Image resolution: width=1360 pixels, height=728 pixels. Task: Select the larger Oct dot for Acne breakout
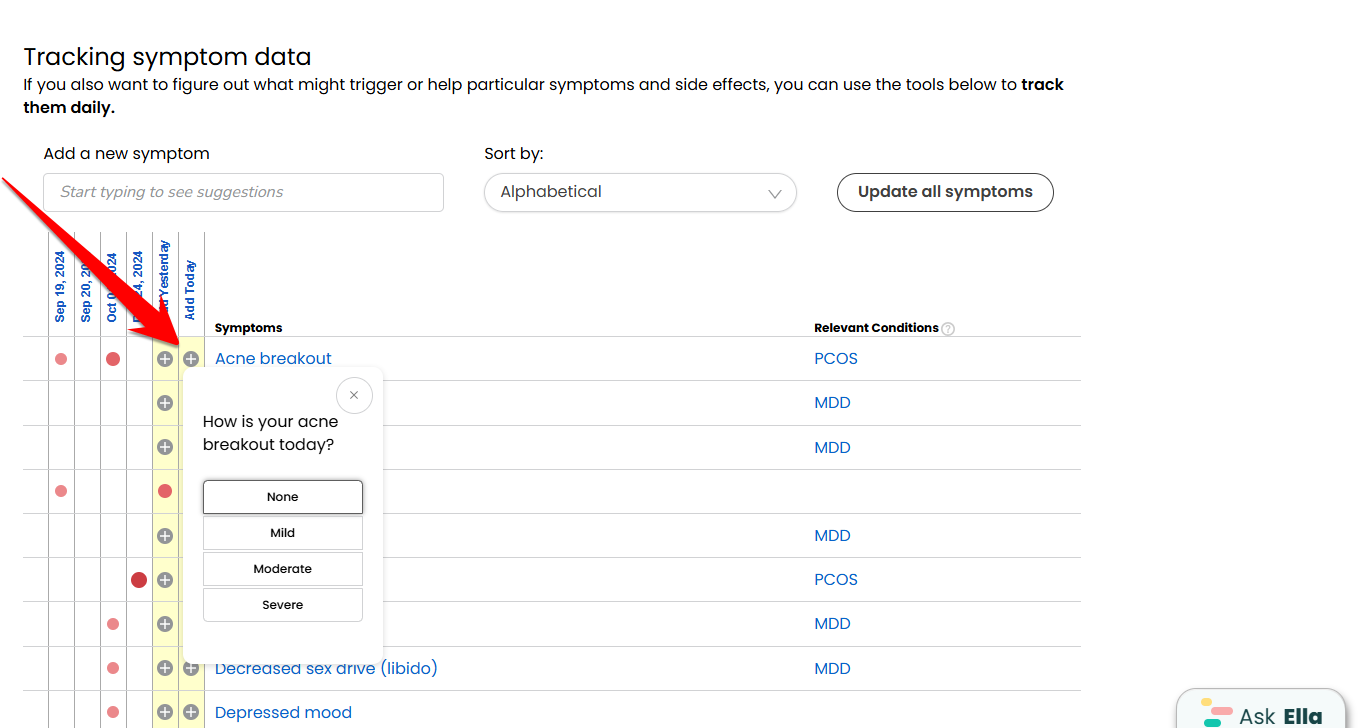pos(113,359)
